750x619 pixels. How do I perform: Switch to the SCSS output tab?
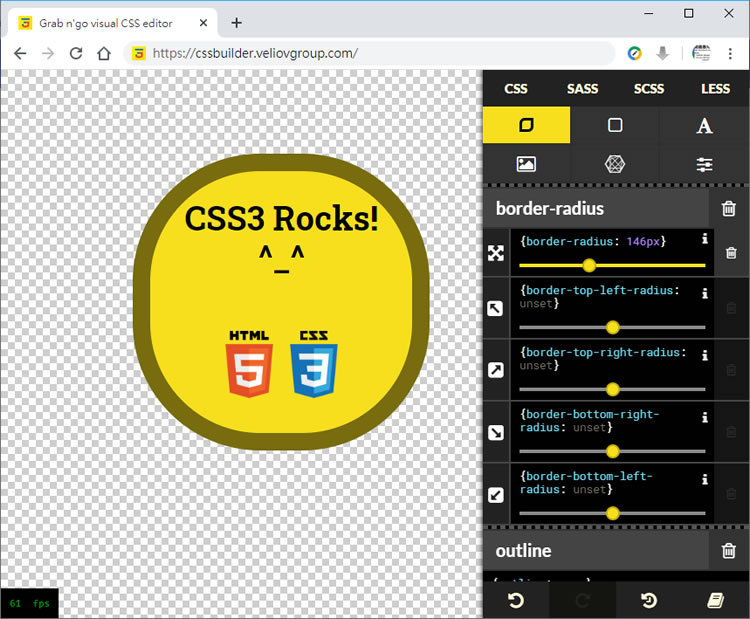(649, 88)
